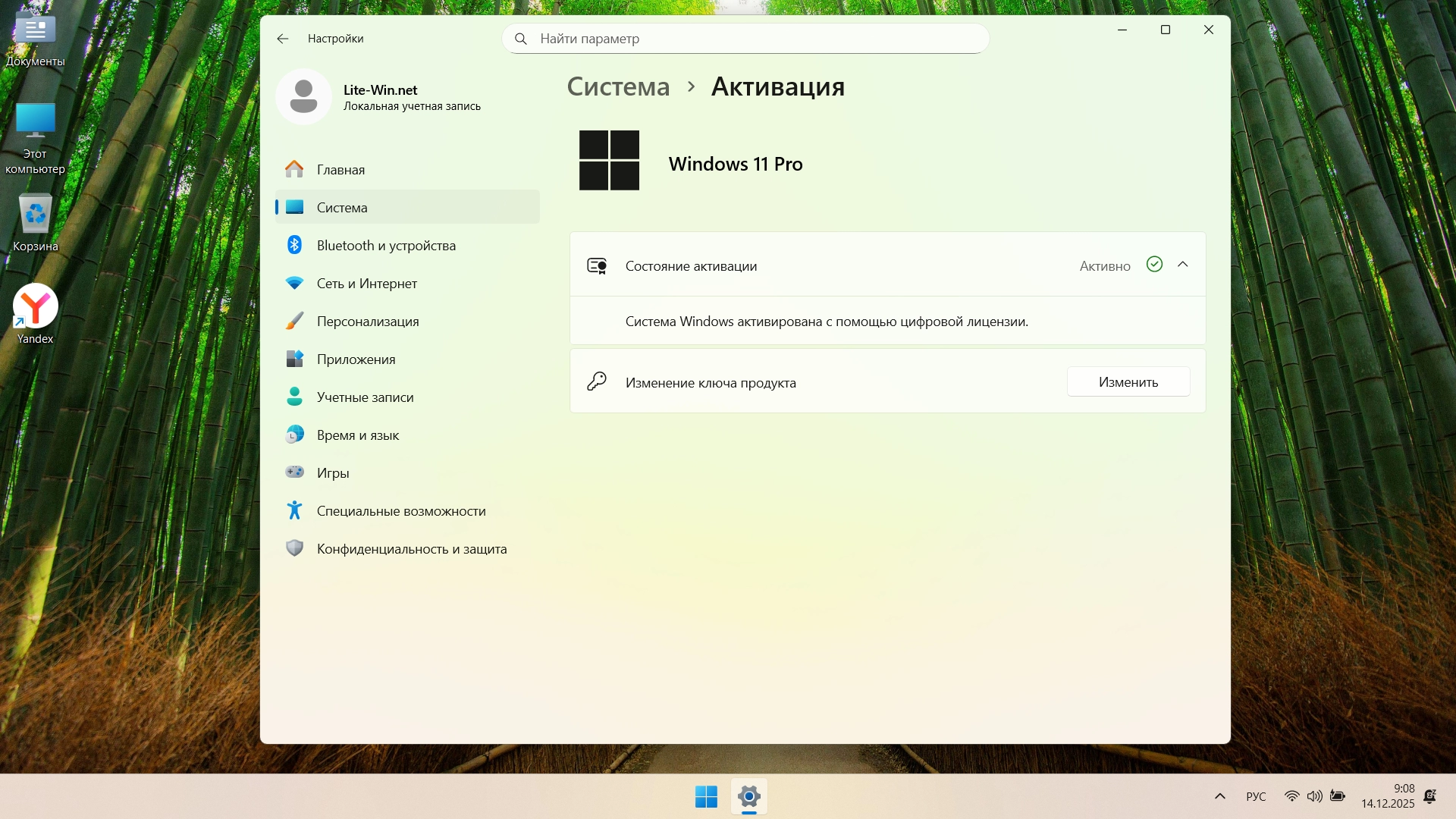Open the Windows Start menu
Image resolution: width=1456 pixels, height=819 pixels.
706,797
